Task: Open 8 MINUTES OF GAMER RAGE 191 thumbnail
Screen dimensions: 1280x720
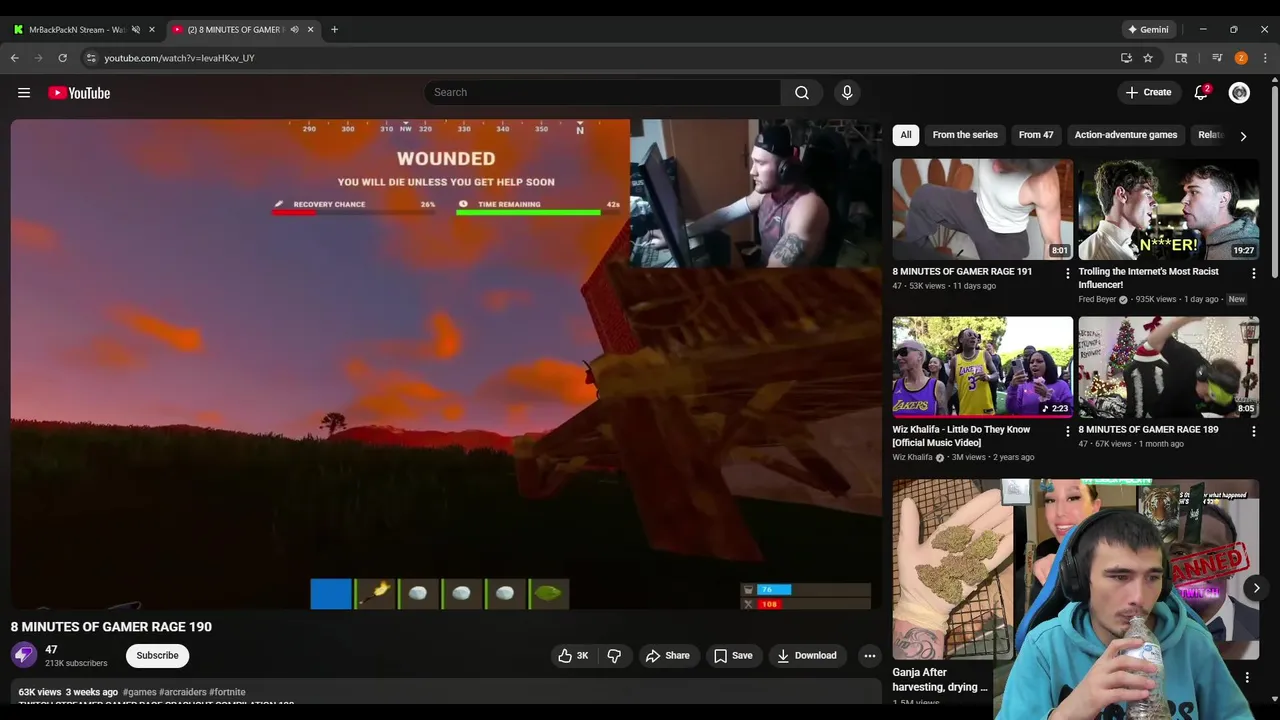Action: click(x=983, y=209)
